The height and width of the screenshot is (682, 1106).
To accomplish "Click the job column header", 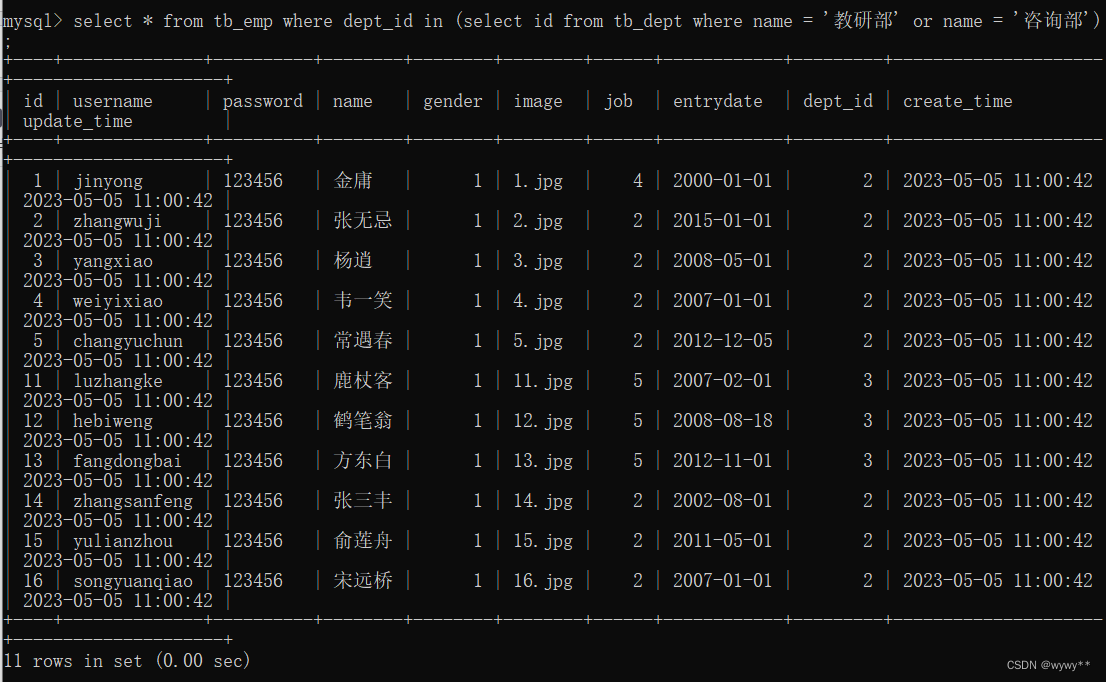I will click(x=618, y=102).
